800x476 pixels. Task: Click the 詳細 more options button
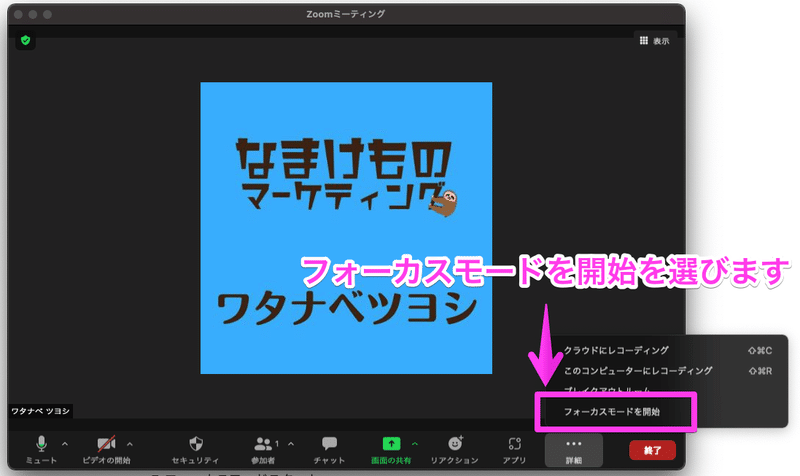point(573,450)
